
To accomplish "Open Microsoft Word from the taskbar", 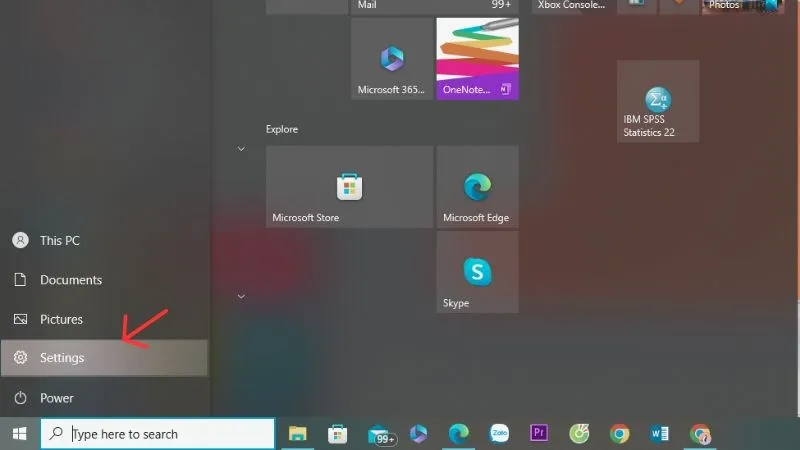I will (660, 434).
